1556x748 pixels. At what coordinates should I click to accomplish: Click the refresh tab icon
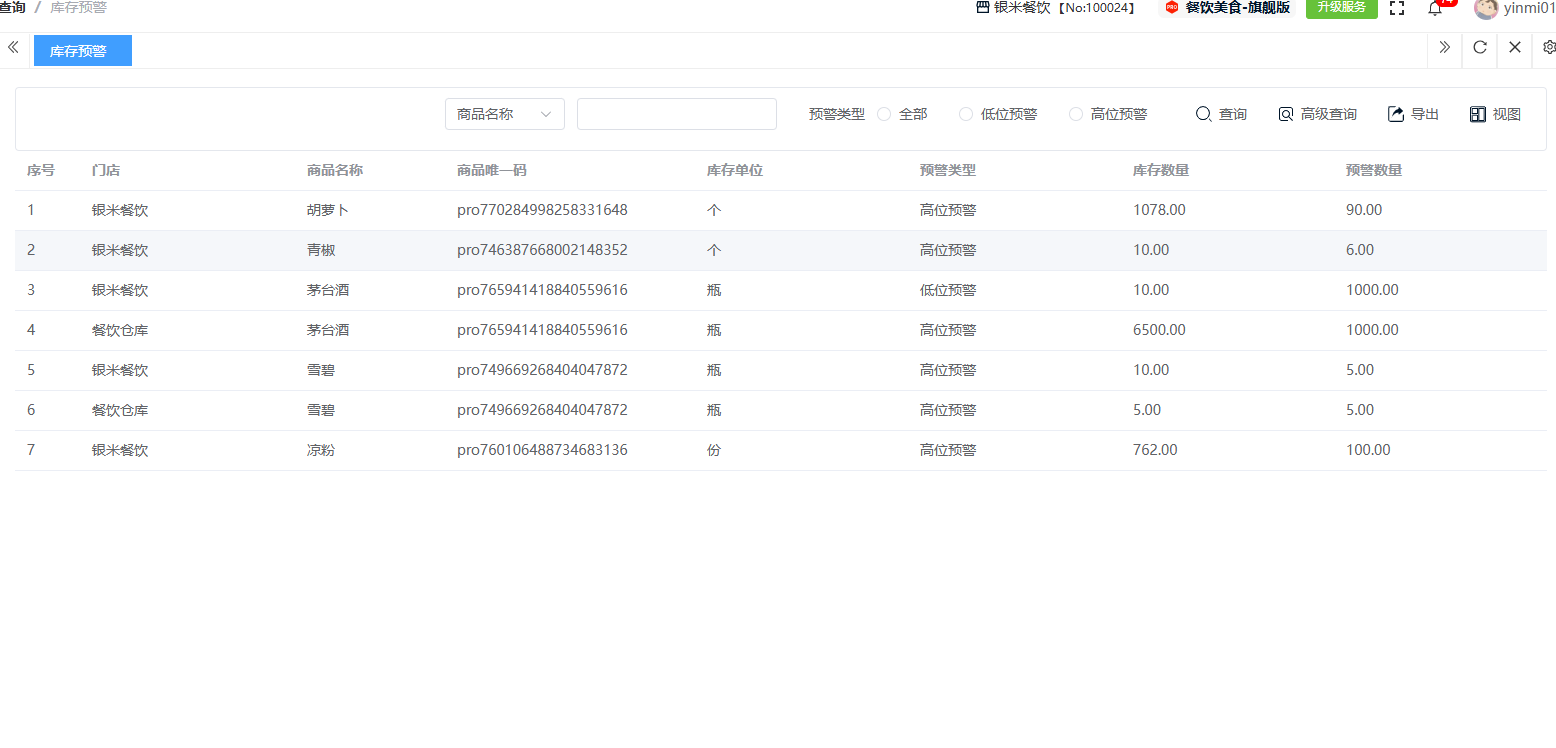click(x=1480, y=47)
